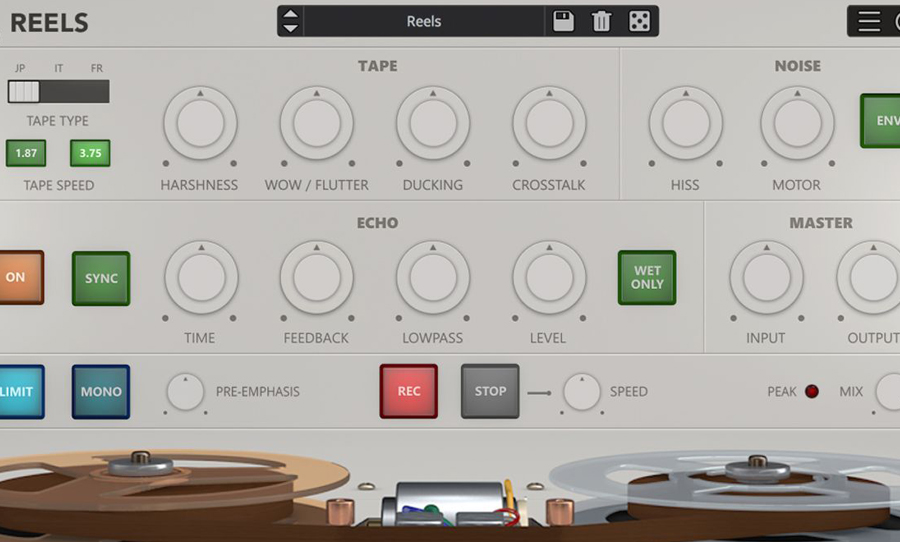Toggle the echo ON button

pyautogui.click(x=17, y=277)
